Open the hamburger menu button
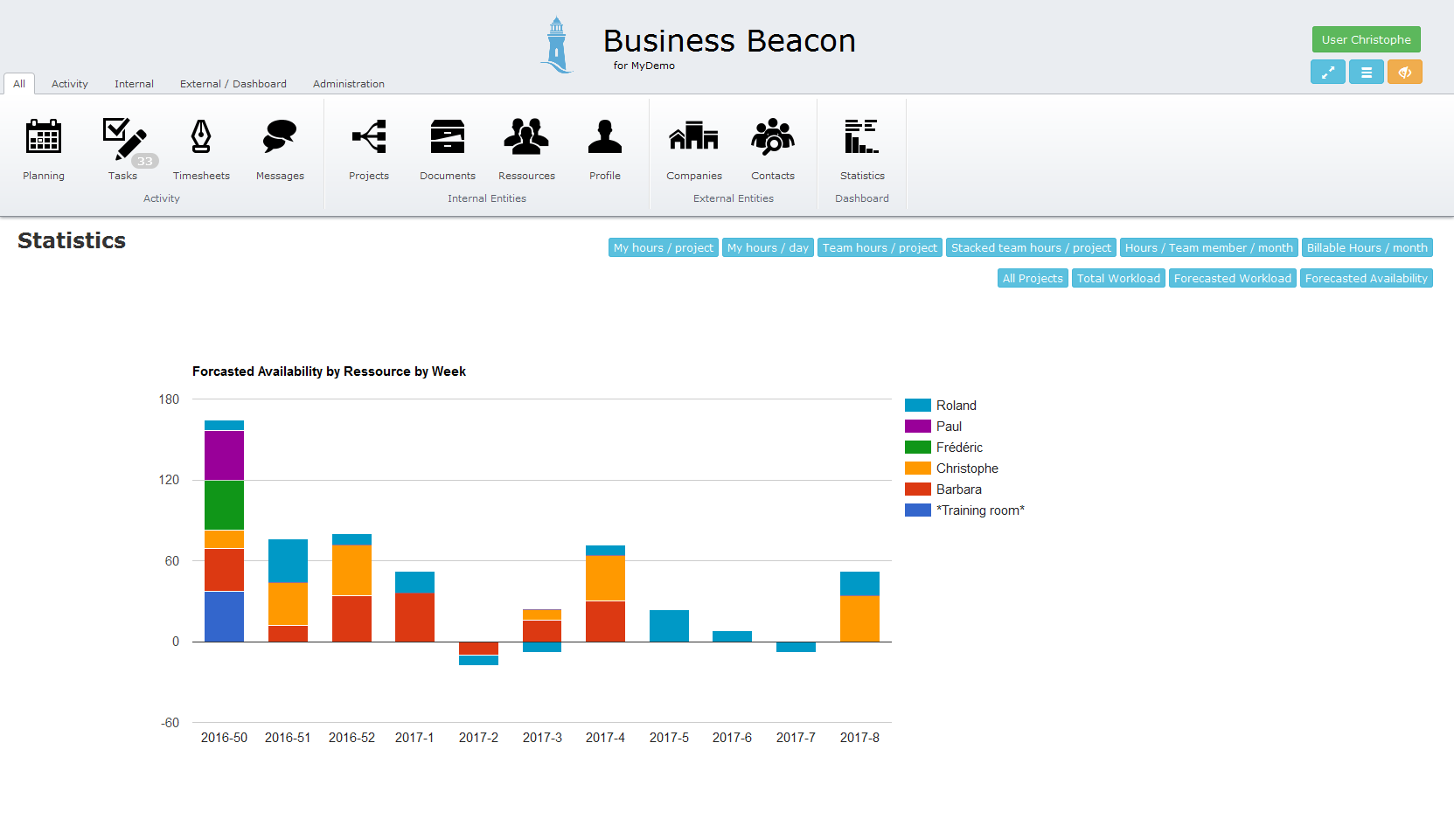 [x=1366, y=73]
